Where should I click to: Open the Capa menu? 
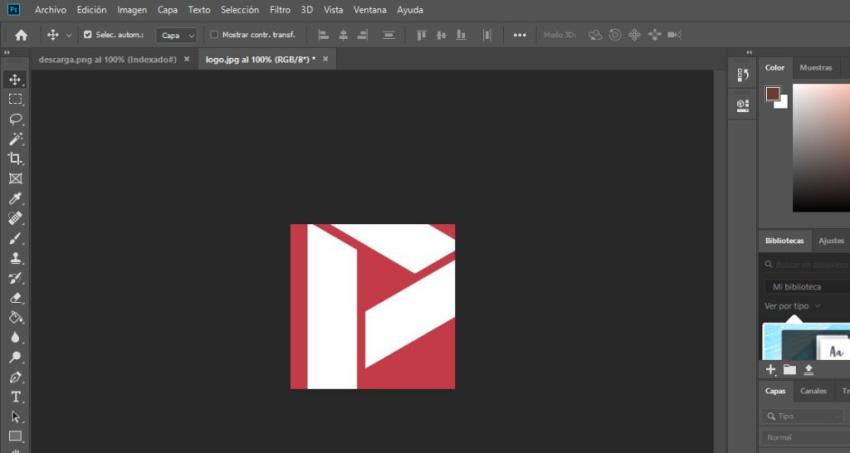168,10
